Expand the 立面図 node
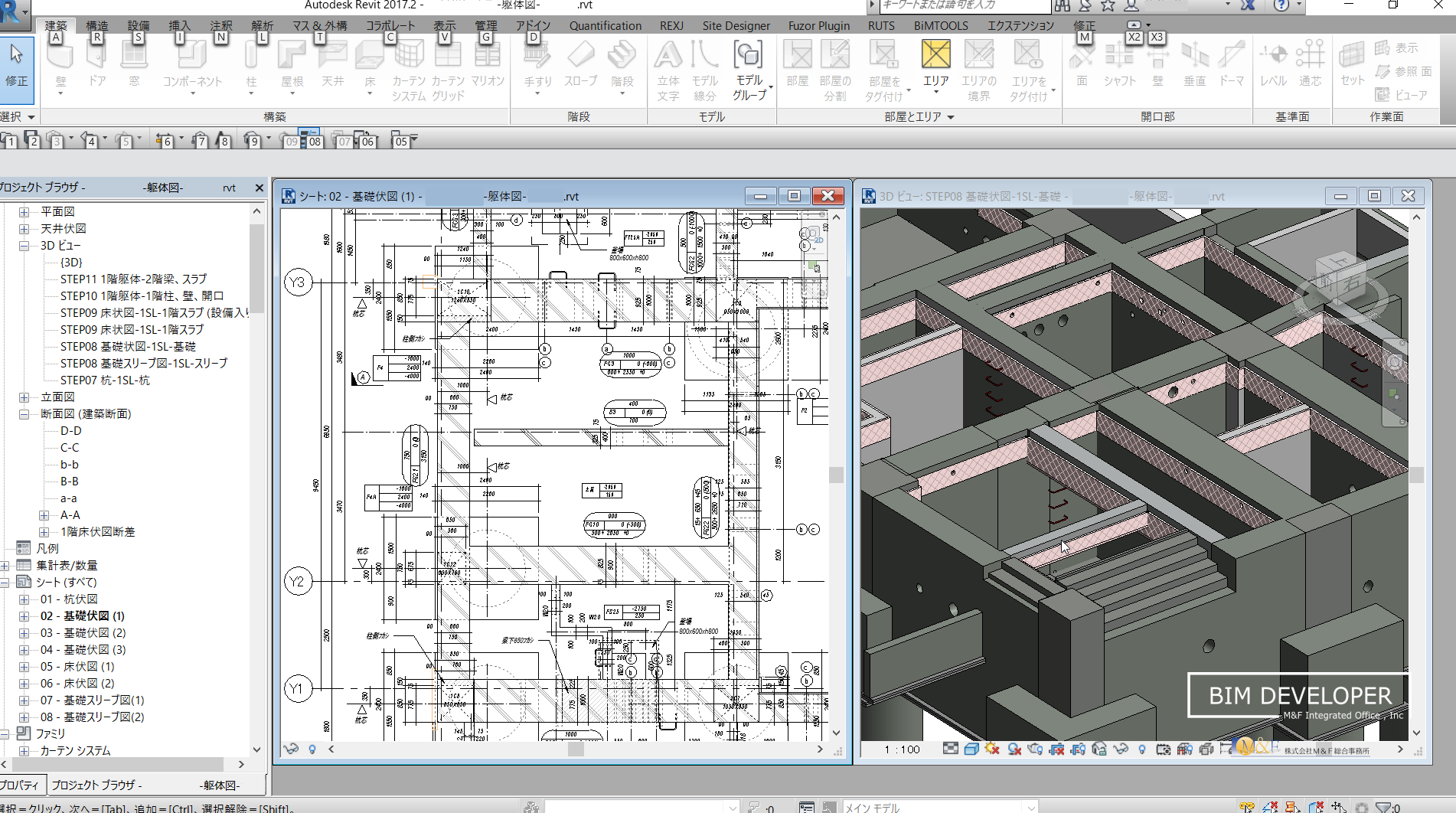Viewport: 1456px width, 813px height. (x=24, y=397)
